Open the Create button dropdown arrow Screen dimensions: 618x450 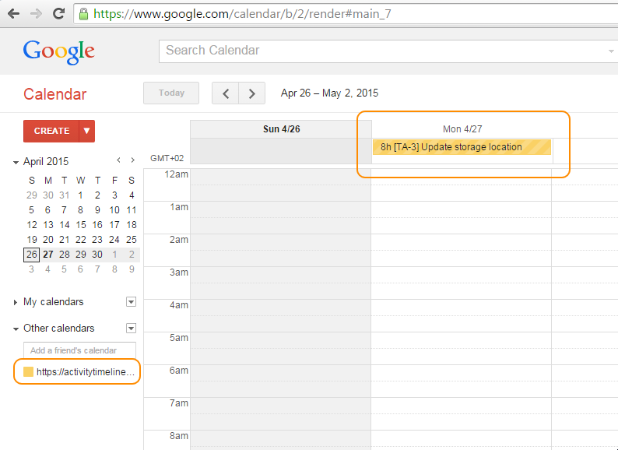point(87,131)
